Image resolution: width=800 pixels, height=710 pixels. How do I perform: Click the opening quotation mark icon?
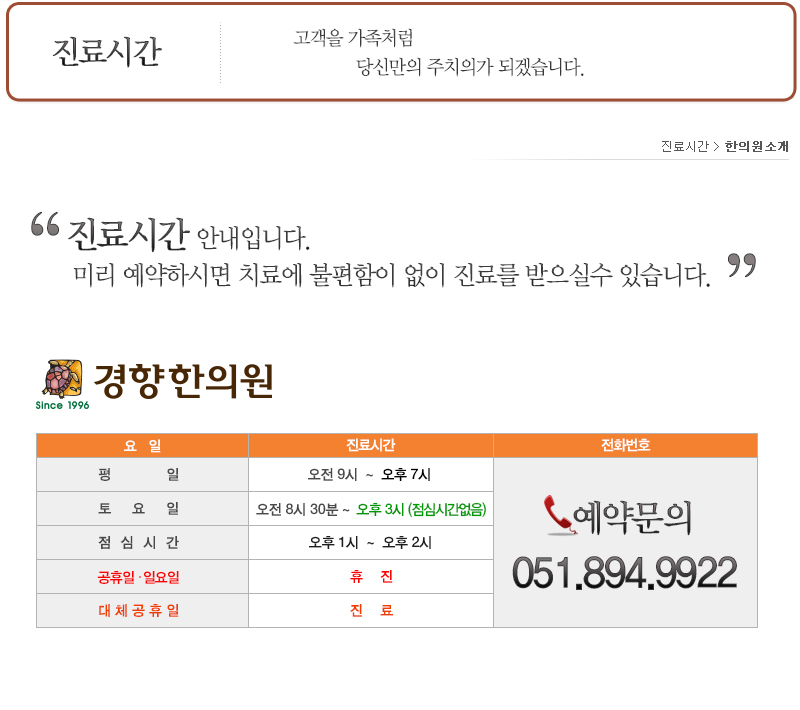point(45,224)
